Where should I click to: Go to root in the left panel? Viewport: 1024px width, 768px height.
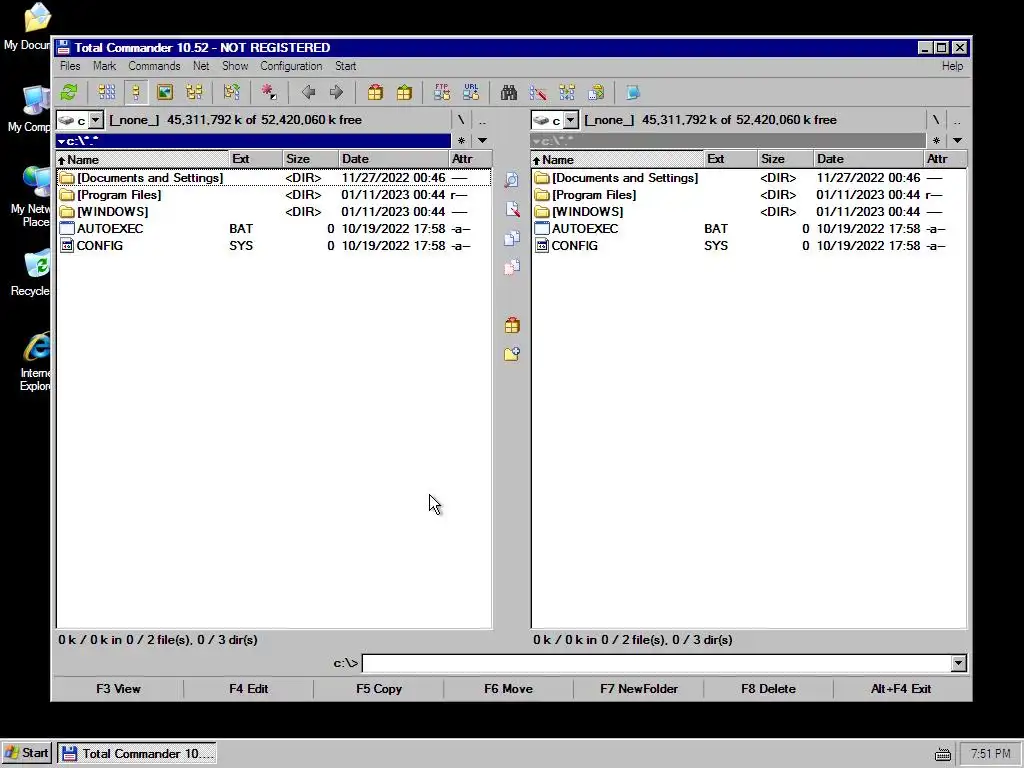coord(461,120)
